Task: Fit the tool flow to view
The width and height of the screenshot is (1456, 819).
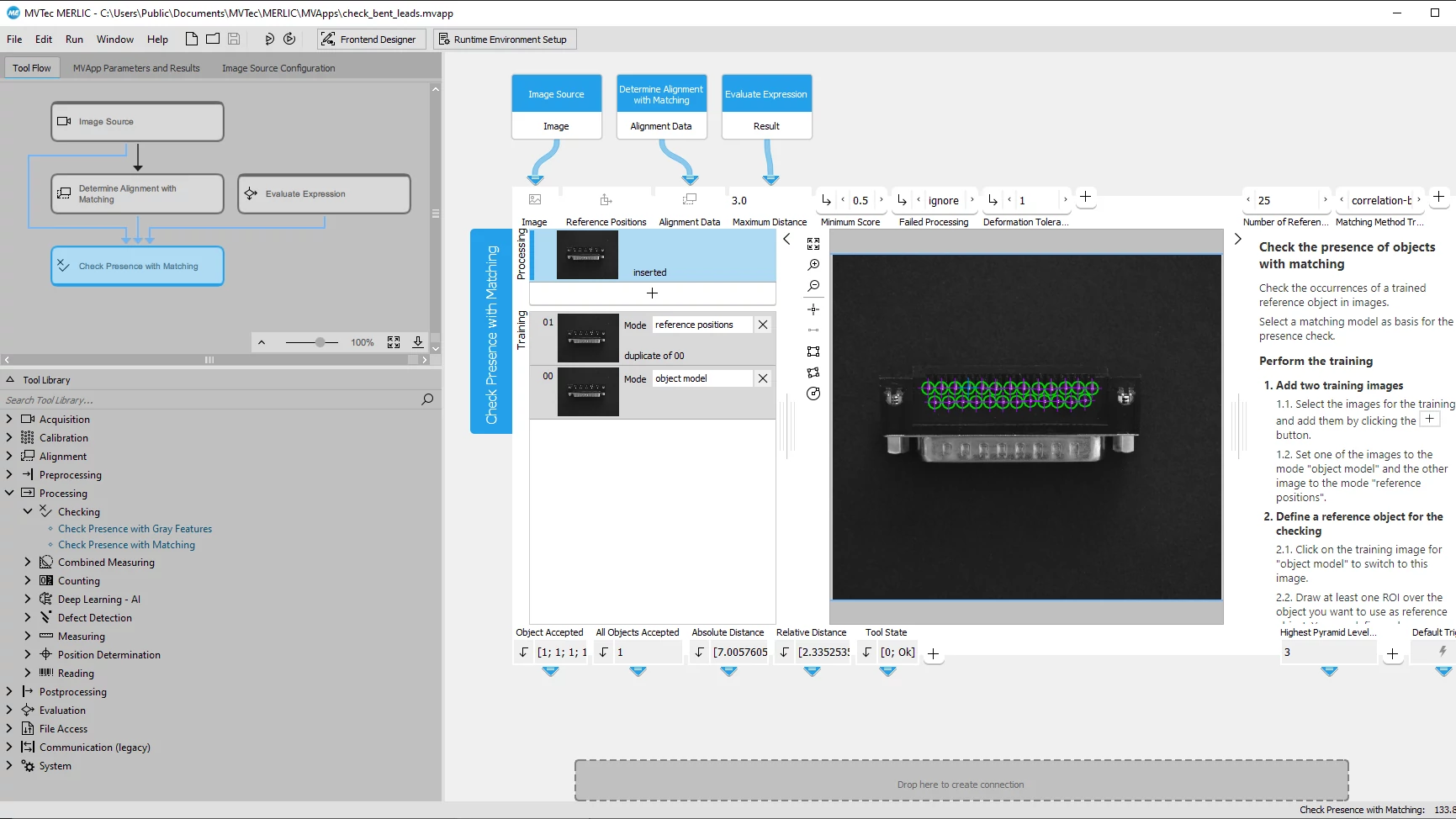Action: coord(394,342)
